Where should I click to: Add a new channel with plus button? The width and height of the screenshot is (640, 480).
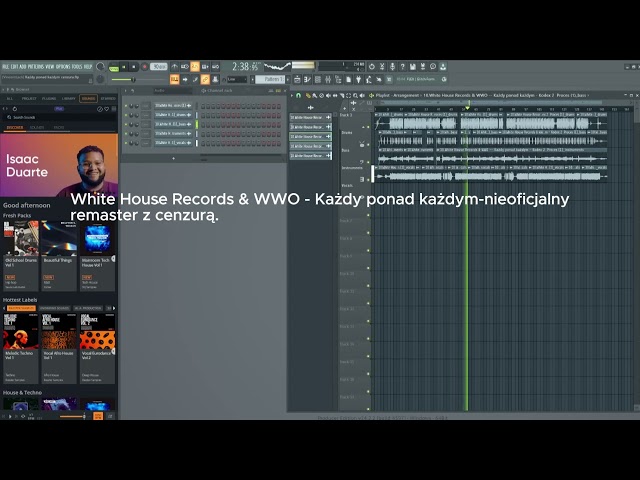tap(173, 158)
